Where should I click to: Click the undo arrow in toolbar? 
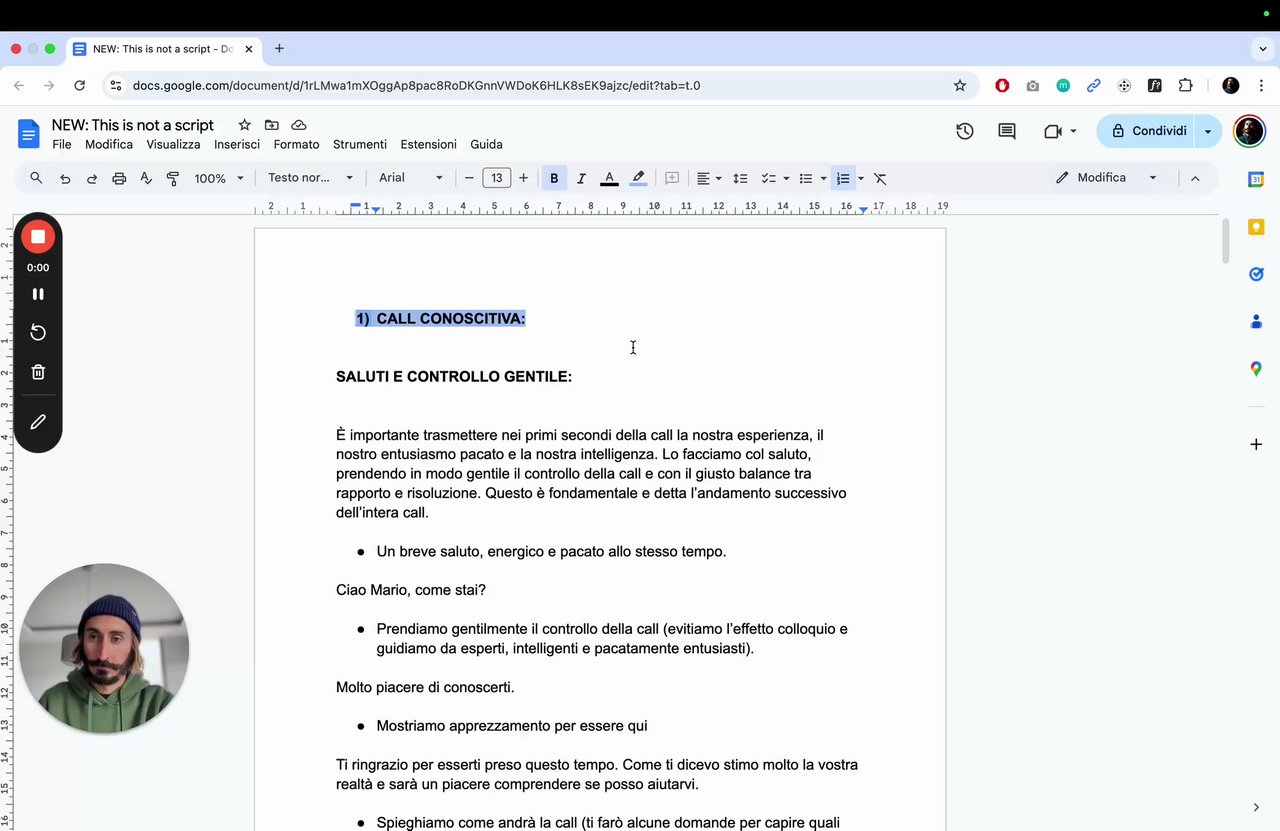65,178
